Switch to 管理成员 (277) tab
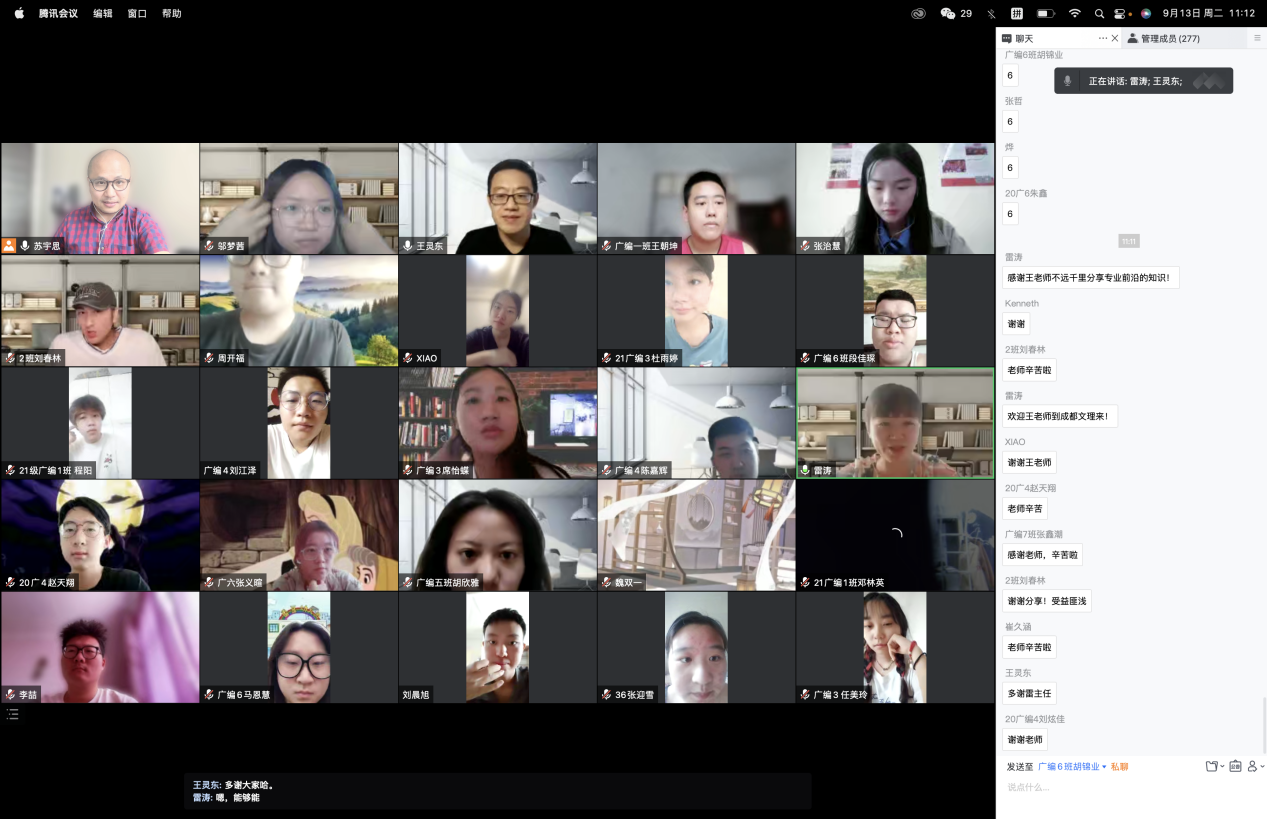 pos(1163,38)
